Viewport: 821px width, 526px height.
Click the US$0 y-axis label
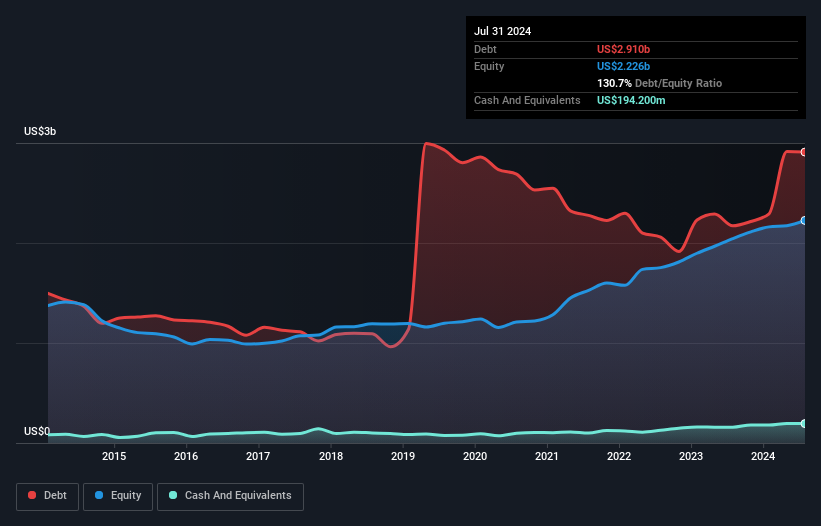(37, 431)
